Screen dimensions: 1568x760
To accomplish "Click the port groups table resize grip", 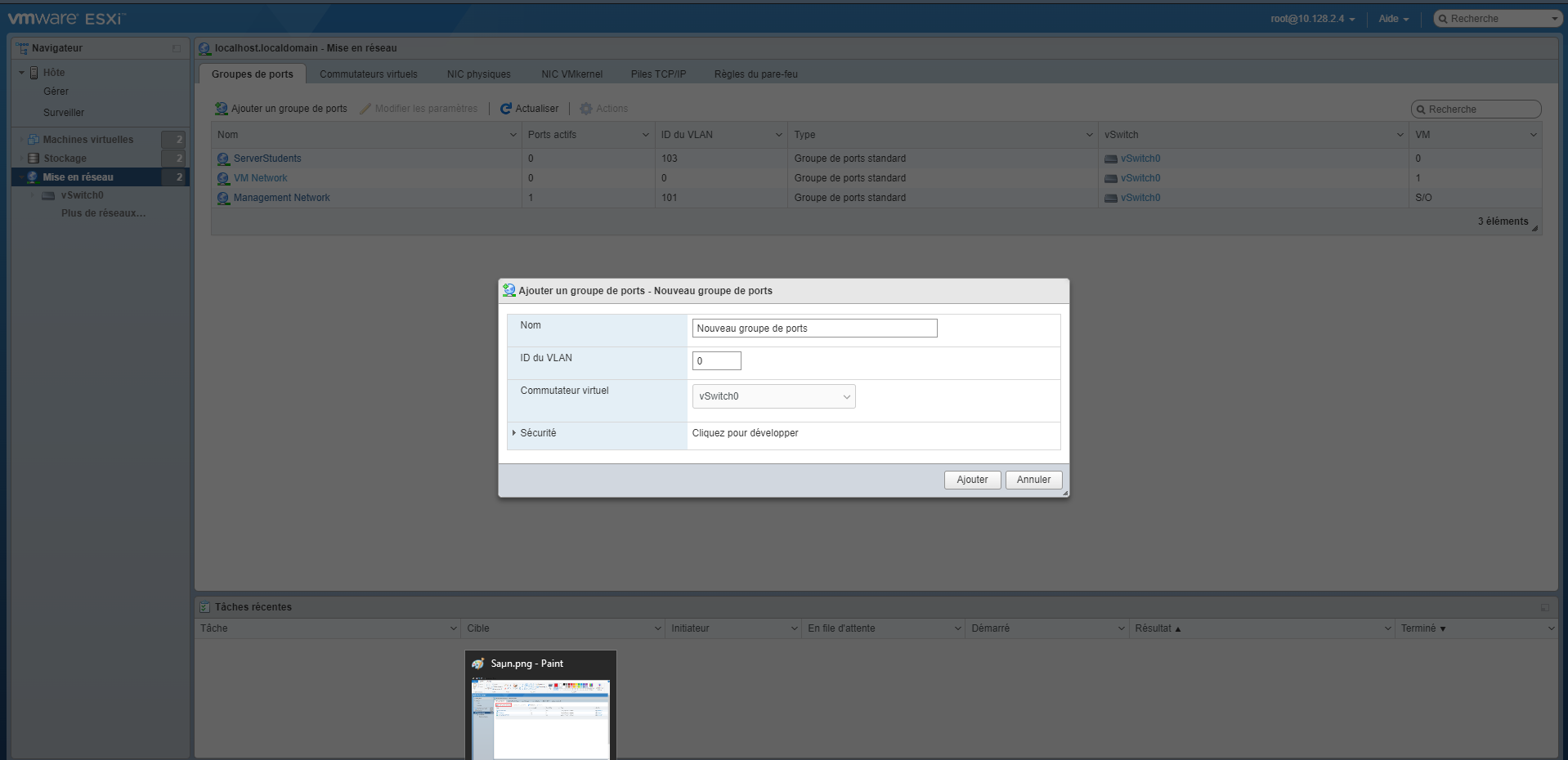I will (1534, 228).
